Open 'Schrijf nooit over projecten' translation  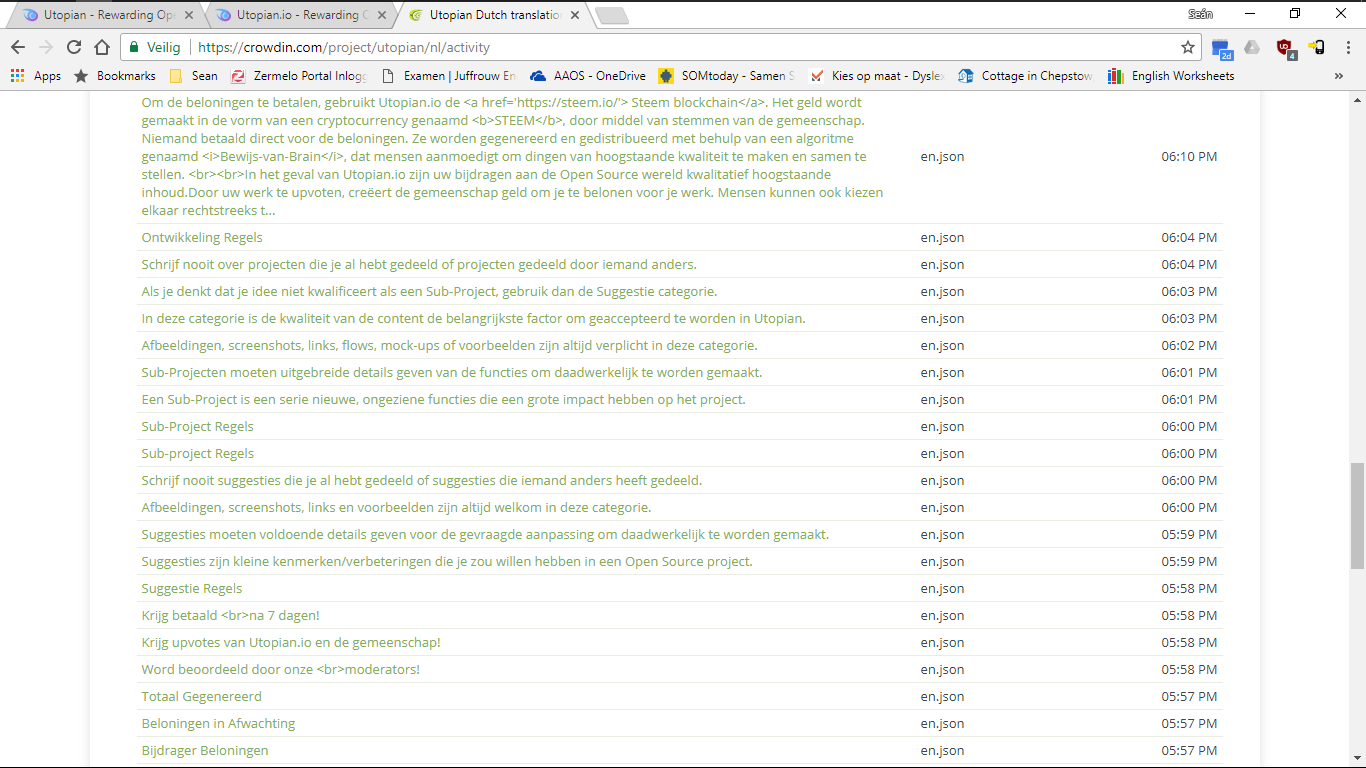[419, 265]
